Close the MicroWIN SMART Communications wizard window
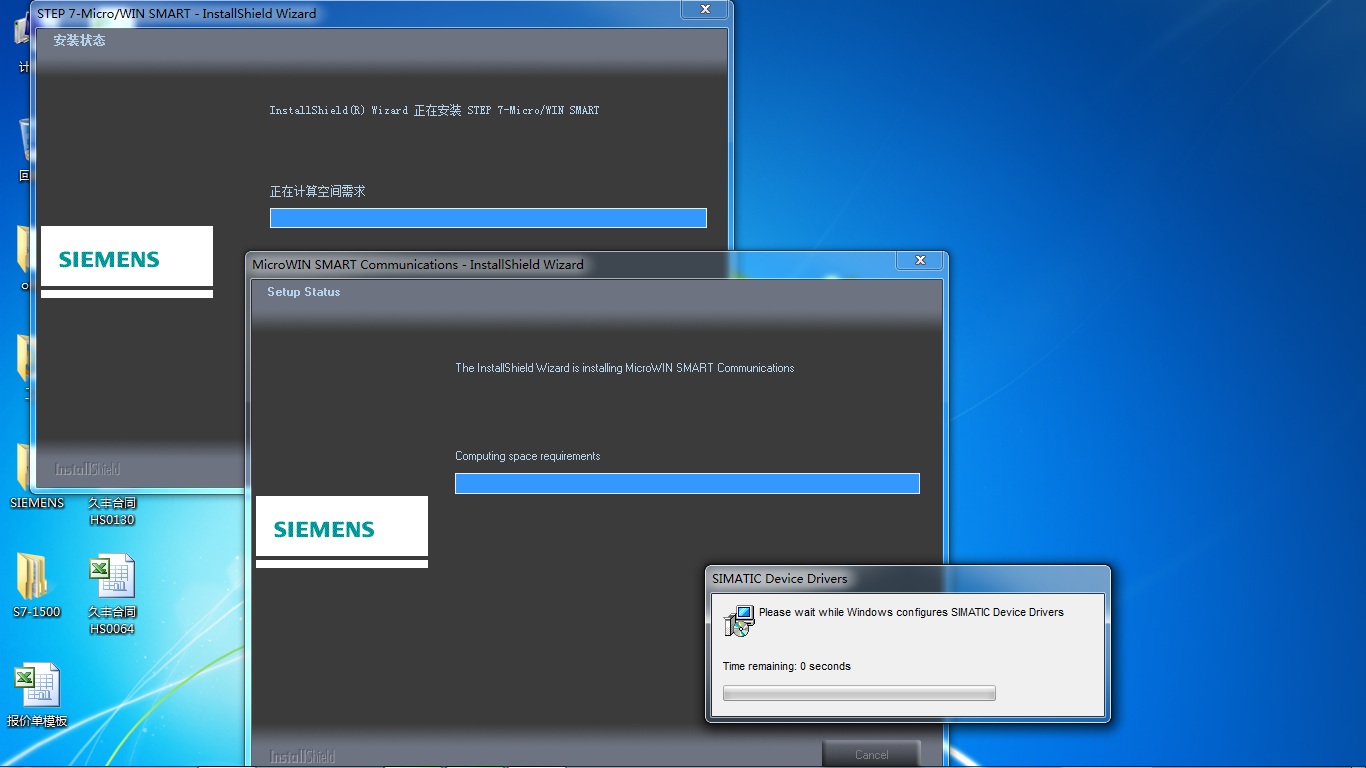Image resolution: width=1366 pixels, height=768 pixels. coord(920,261)
